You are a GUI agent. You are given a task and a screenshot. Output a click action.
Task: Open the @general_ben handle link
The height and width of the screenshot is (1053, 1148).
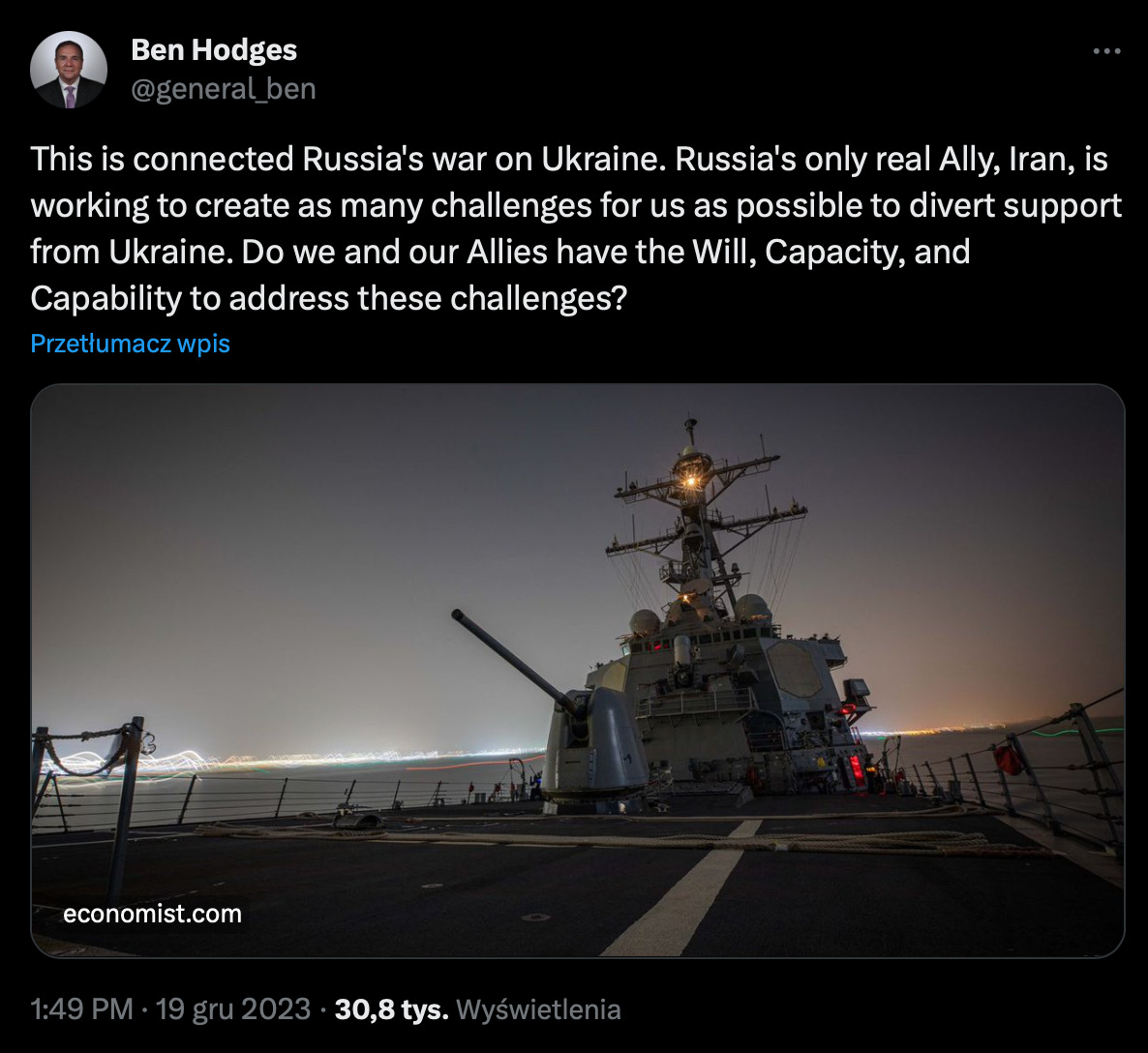click(x=224, y=89)
